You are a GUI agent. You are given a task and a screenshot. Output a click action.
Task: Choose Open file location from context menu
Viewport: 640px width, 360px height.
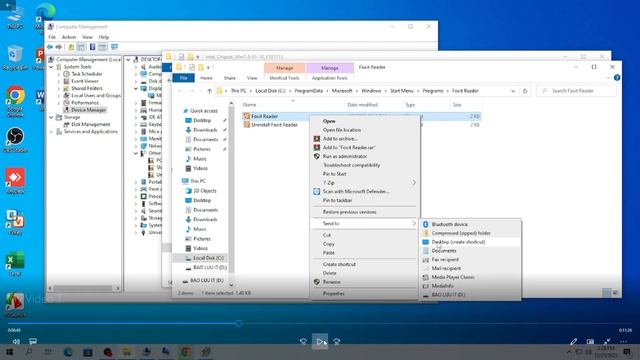pos(342,130)
